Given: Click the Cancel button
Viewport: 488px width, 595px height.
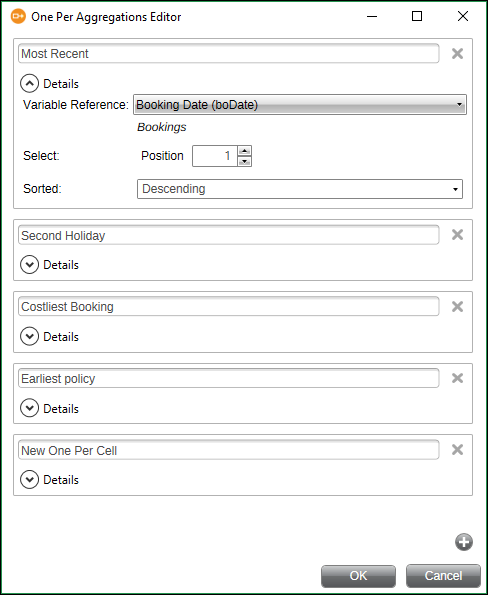Looking at the screenshot, I should click(443, 576).
